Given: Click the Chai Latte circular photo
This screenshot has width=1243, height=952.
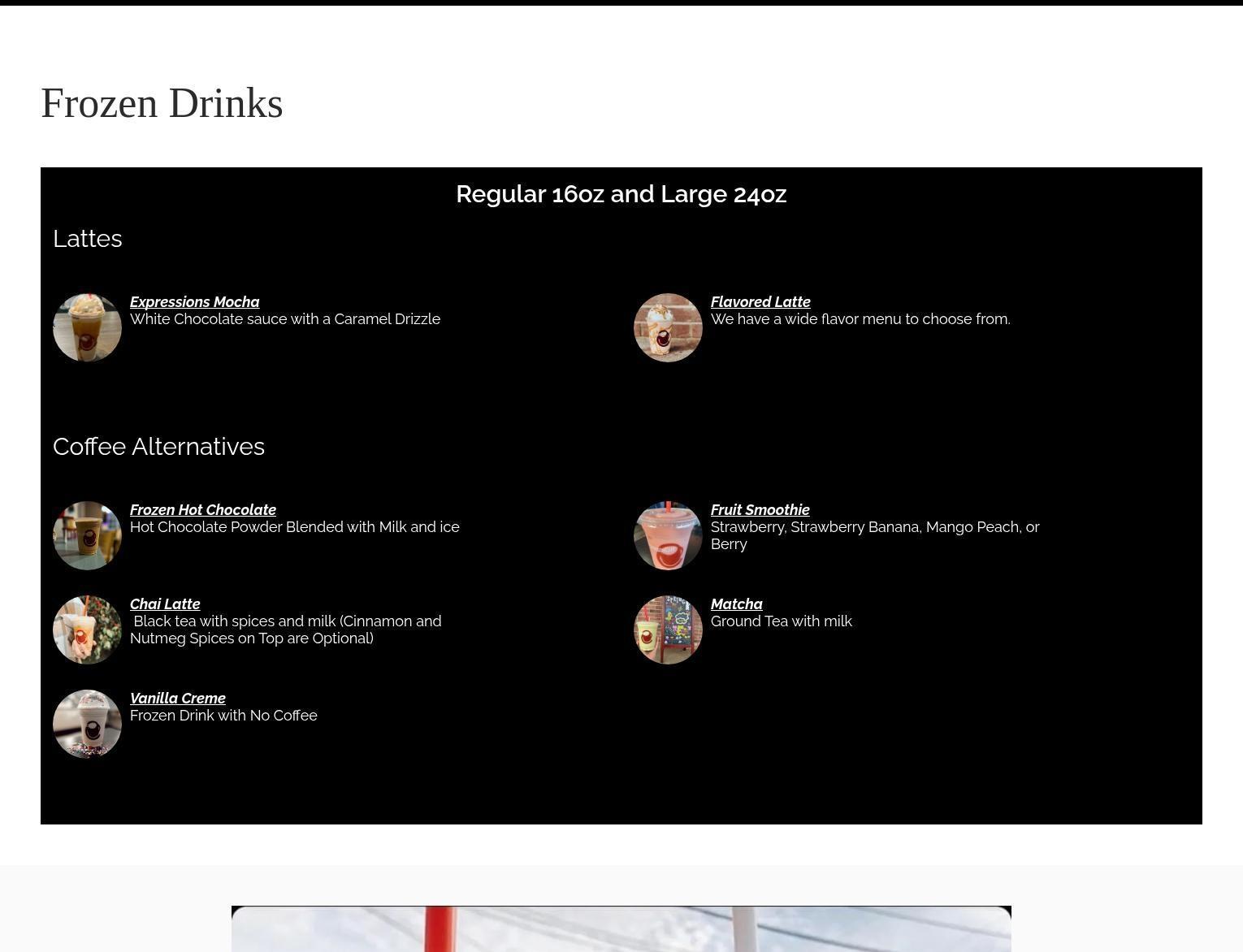Looking at the screenshot, I should 87,630.
